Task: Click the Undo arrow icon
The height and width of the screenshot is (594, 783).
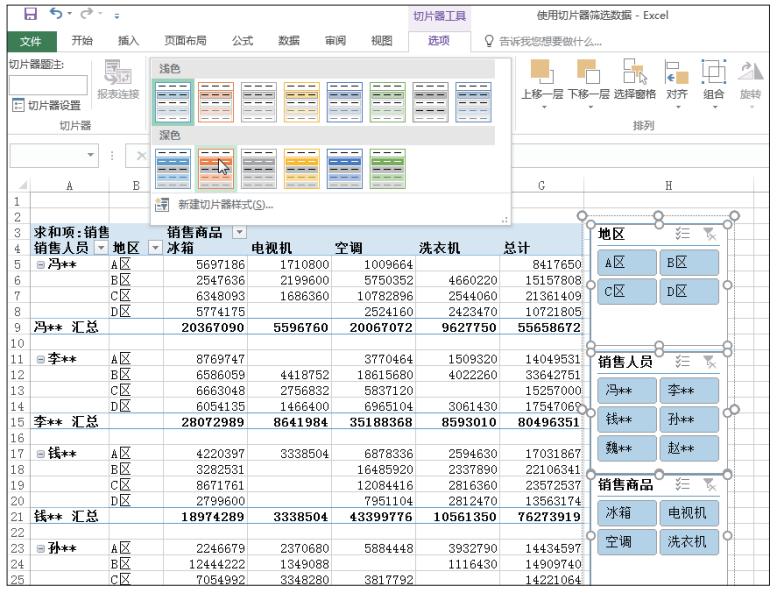Action: click(x=56, y=13)
